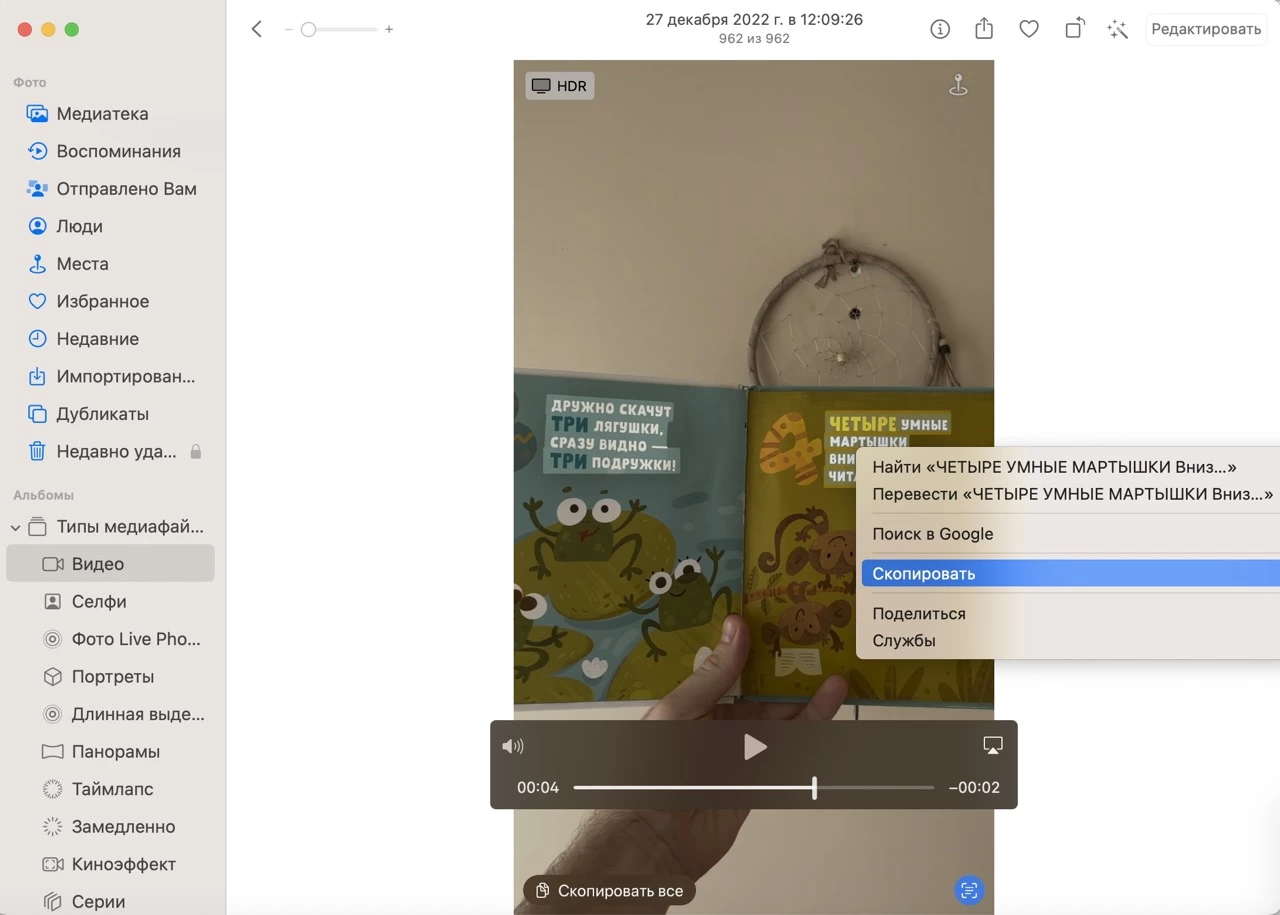Select Таймлапс media type
The image size is (1280, 915).
coord(111,789)
